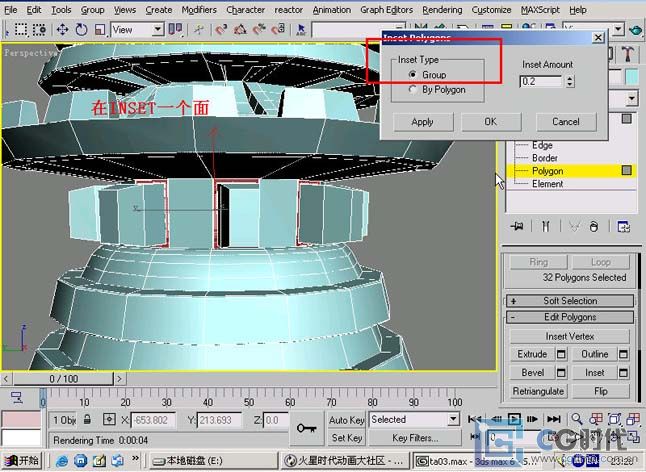Screen dimensions: 646x472
Task: Open Bevel settings dialog box icon
Action: point(561,373)
